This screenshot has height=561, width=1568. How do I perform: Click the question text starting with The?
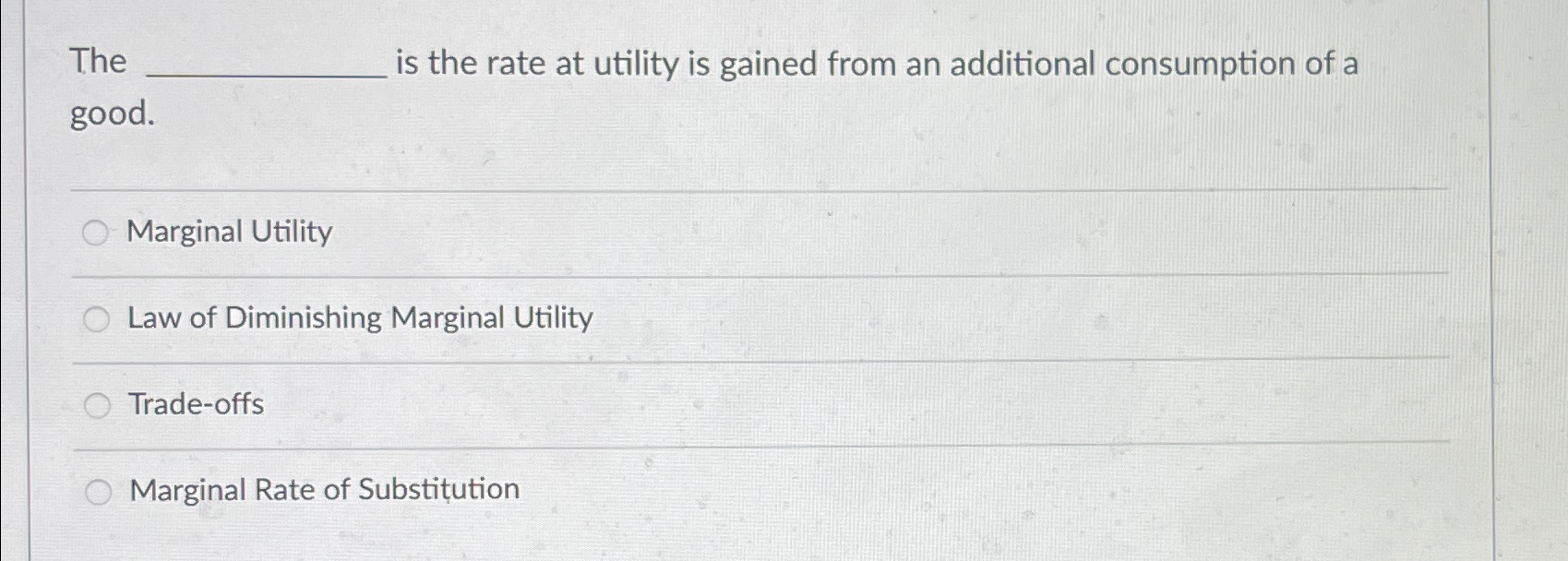click(99, 63)
